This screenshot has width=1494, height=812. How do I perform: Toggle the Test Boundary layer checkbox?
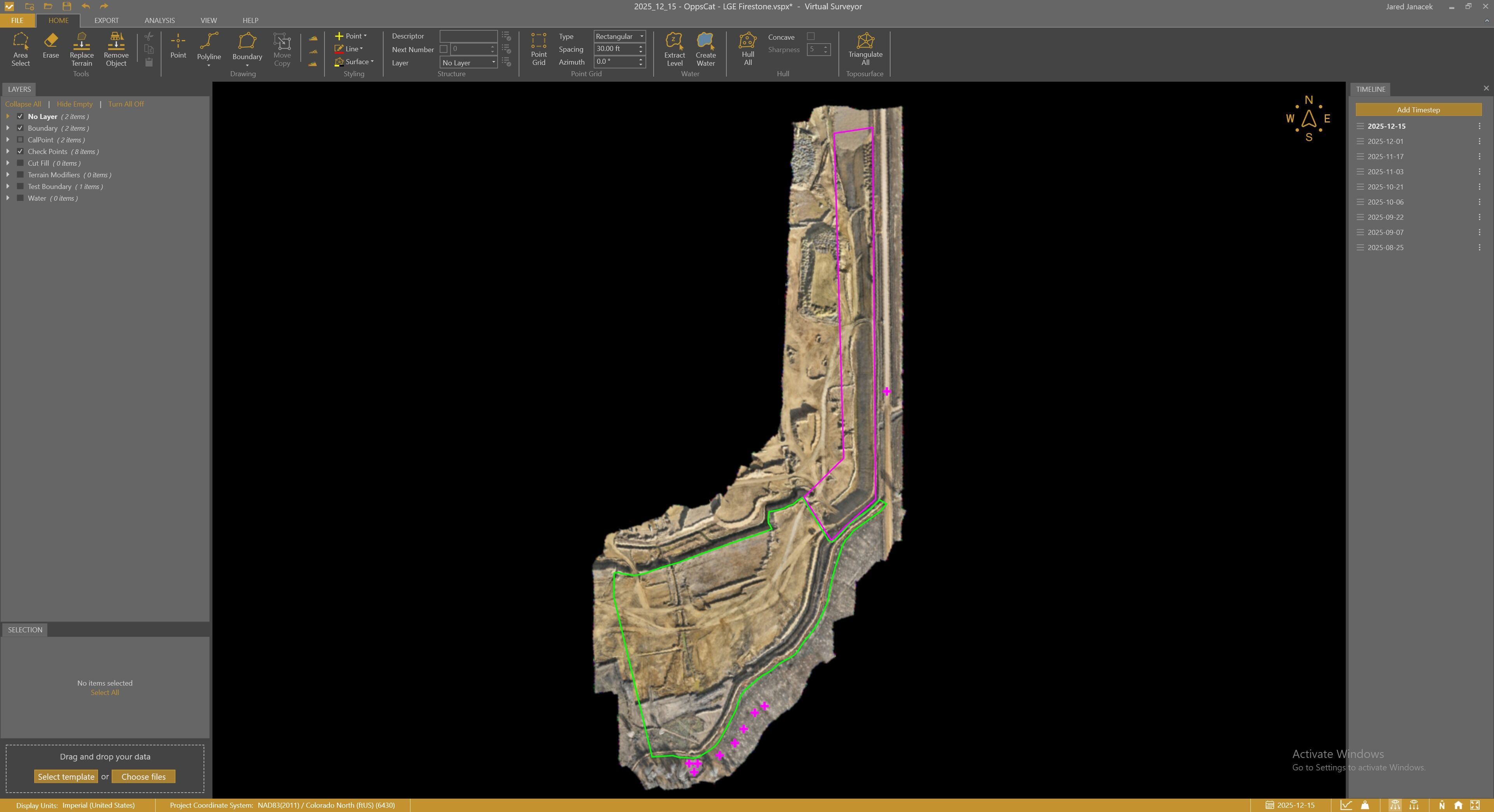click(x=20, y=186)
